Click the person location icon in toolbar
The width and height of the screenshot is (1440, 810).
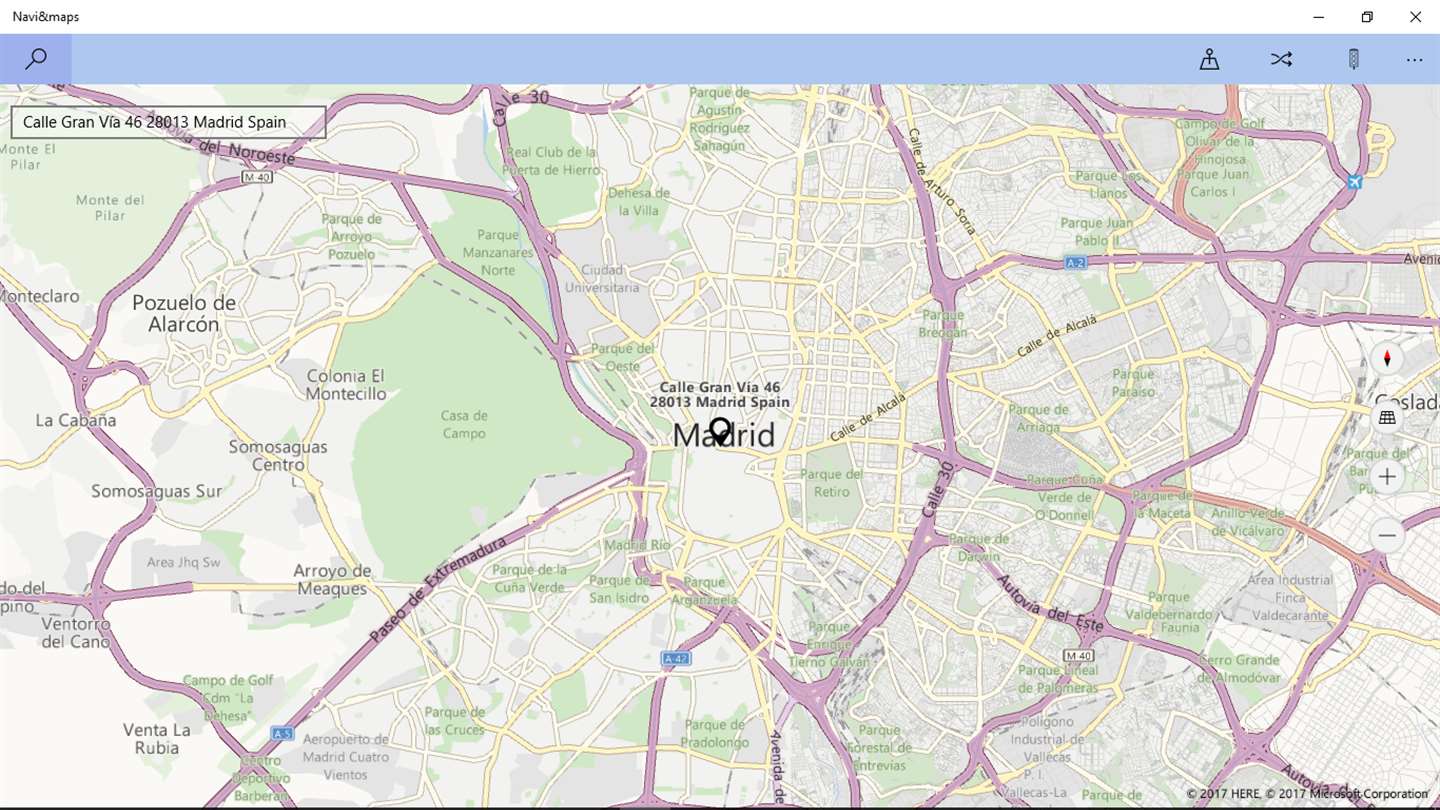click(x=1209, y=59)
